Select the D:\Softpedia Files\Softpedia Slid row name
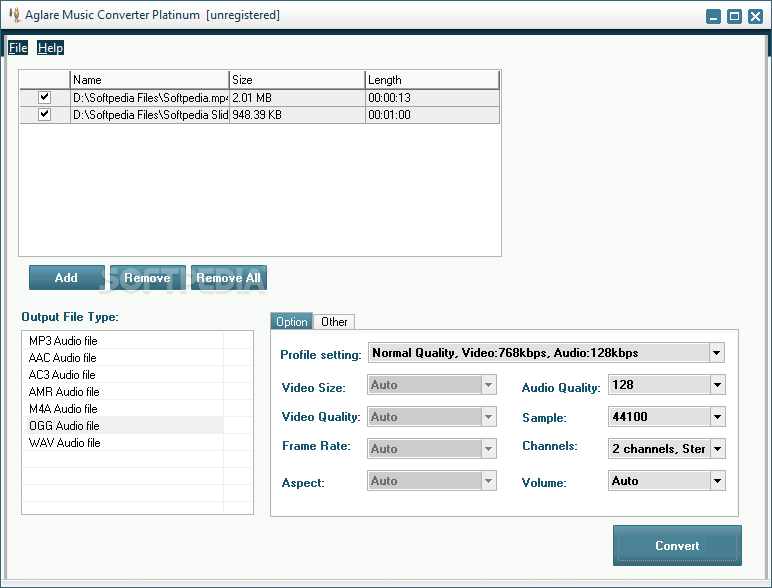772x588 pixels. [x=150, y=115]
